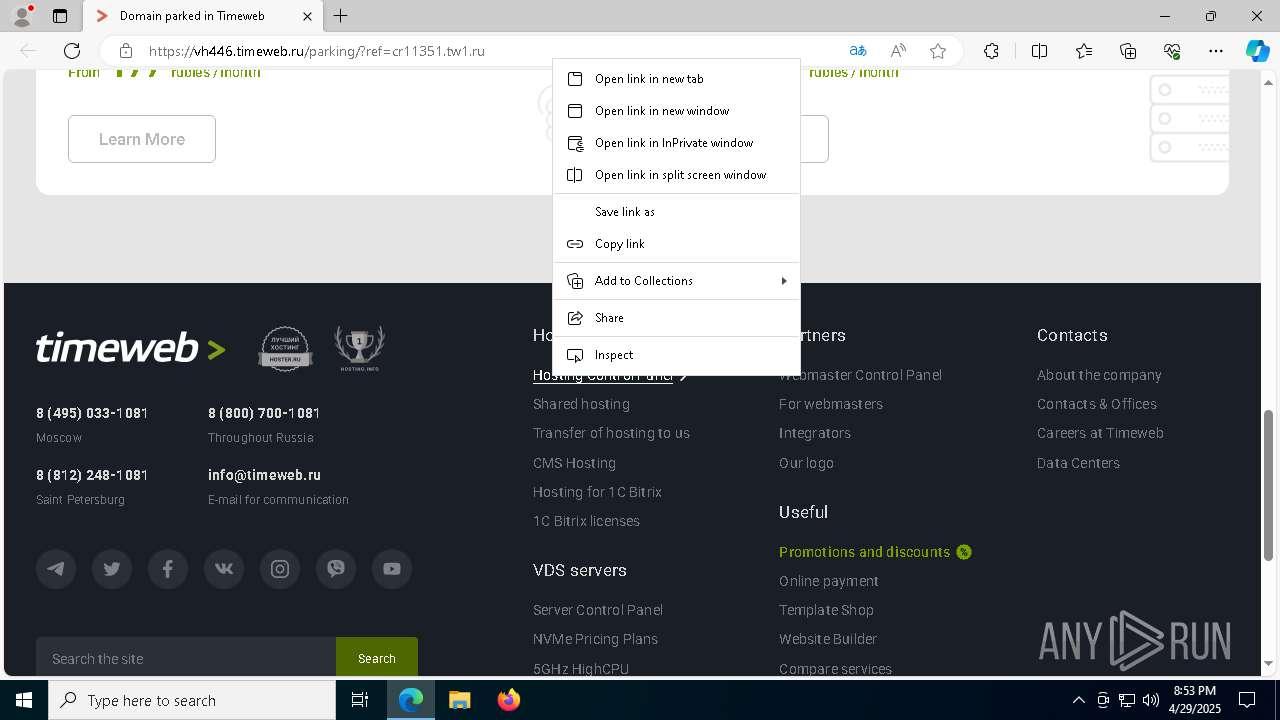Screen dimensions: 1280x720
Task: Open Our logo link
Action: pyautogui.click(x=806, y=463)
